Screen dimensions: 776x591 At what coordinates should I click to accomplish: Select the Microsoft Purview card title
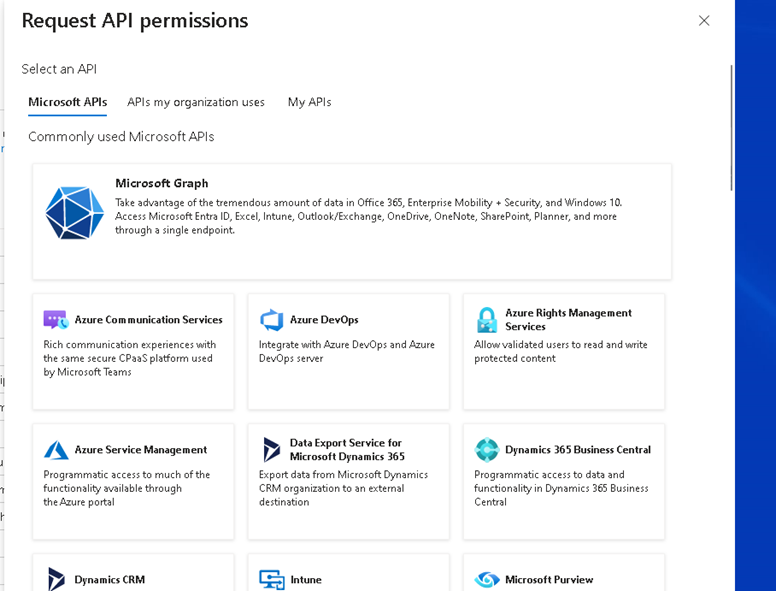tap(549, 580)
